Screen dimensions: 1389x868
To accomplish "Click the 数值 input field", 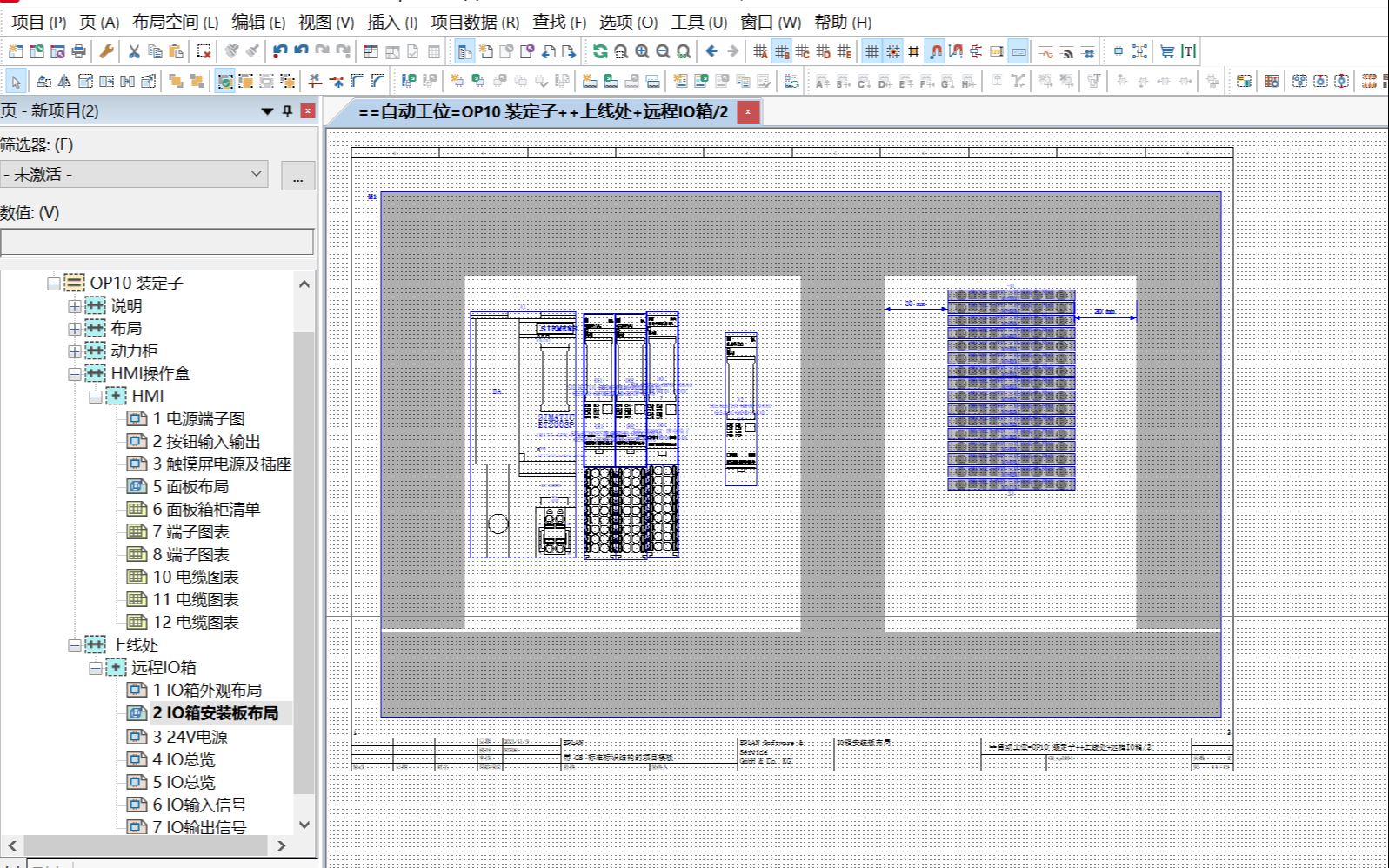I will [x=157, y=242].
